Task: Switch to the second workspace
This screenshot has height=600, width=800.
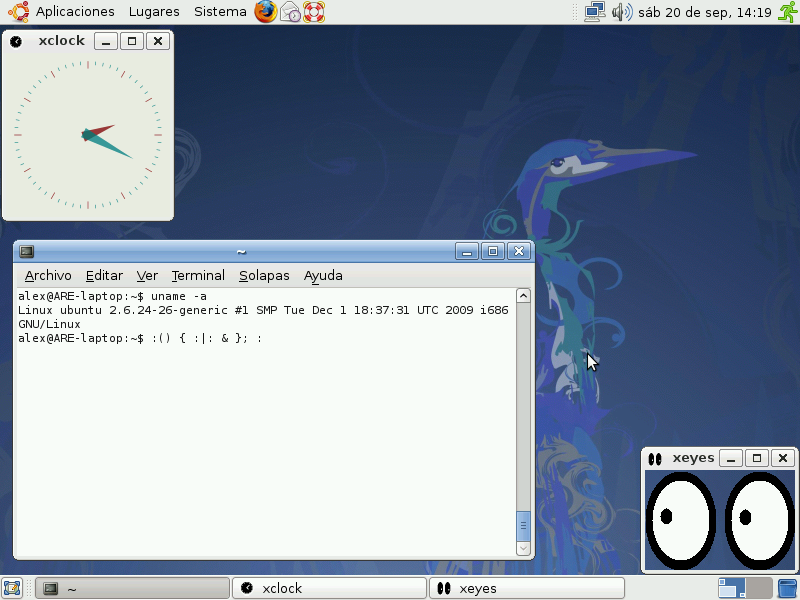Action: [760, 588]
